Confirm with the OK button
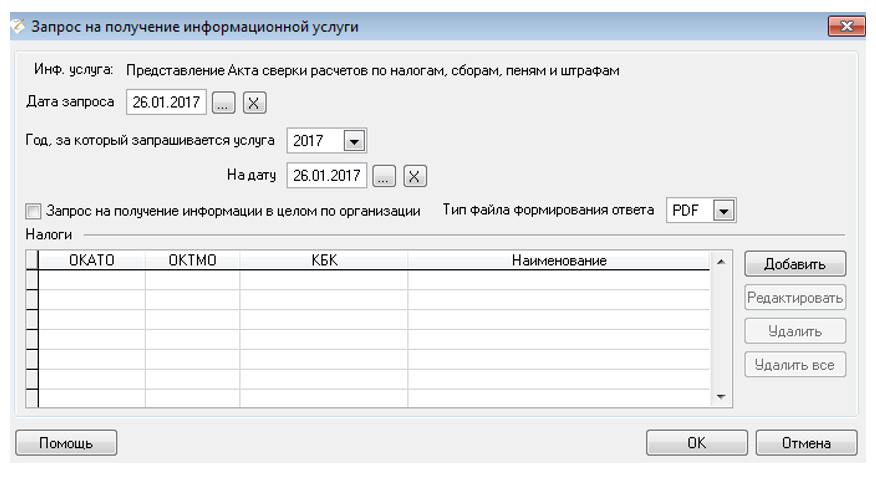 coord(696,443)
